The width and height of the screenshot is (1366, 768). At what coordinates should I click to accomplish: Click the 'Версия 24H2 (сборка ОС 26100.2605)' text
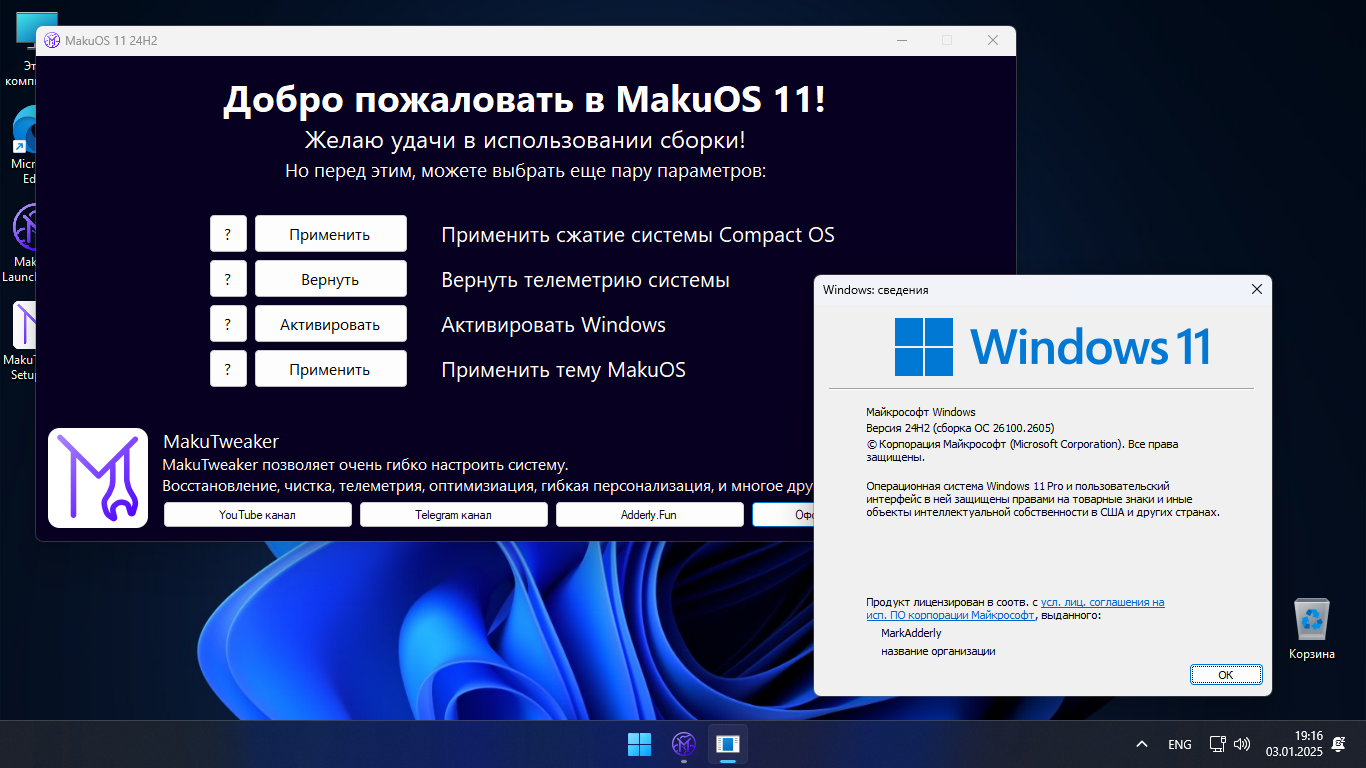coord(960,428)
